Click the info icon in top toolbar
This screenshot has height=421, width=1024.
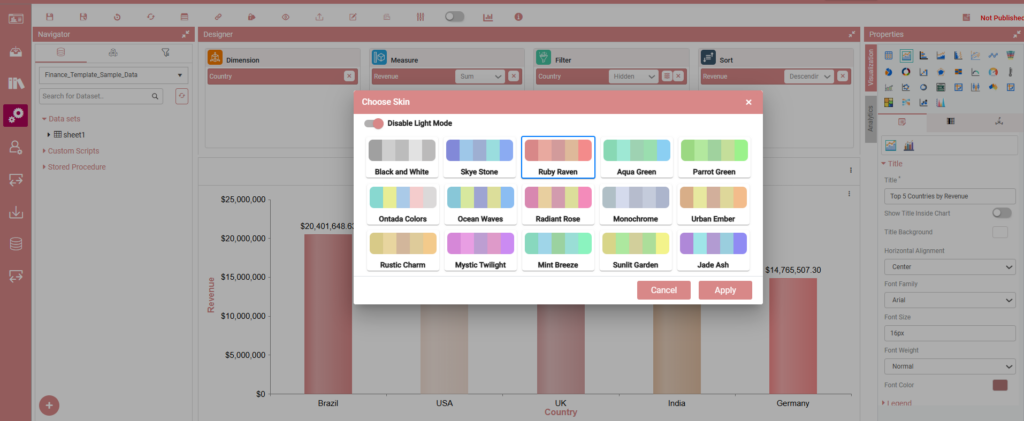point(518,17)
